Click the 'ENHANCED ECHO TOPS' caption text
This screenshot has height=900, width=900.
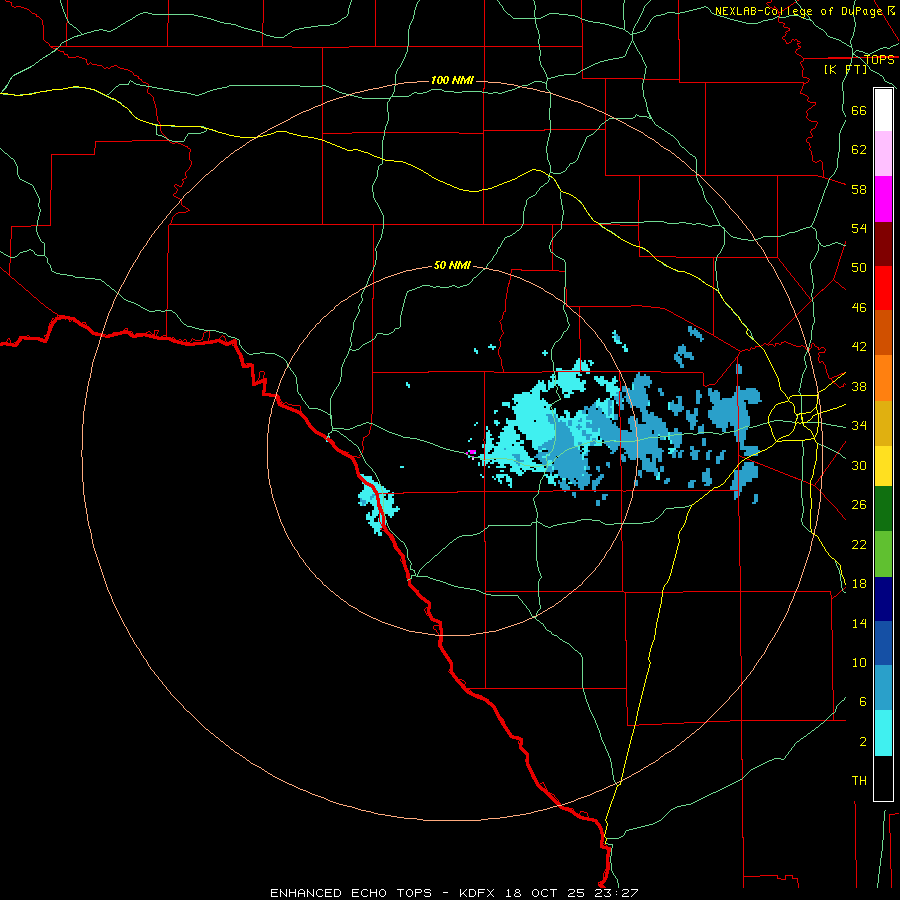point(351,893)
